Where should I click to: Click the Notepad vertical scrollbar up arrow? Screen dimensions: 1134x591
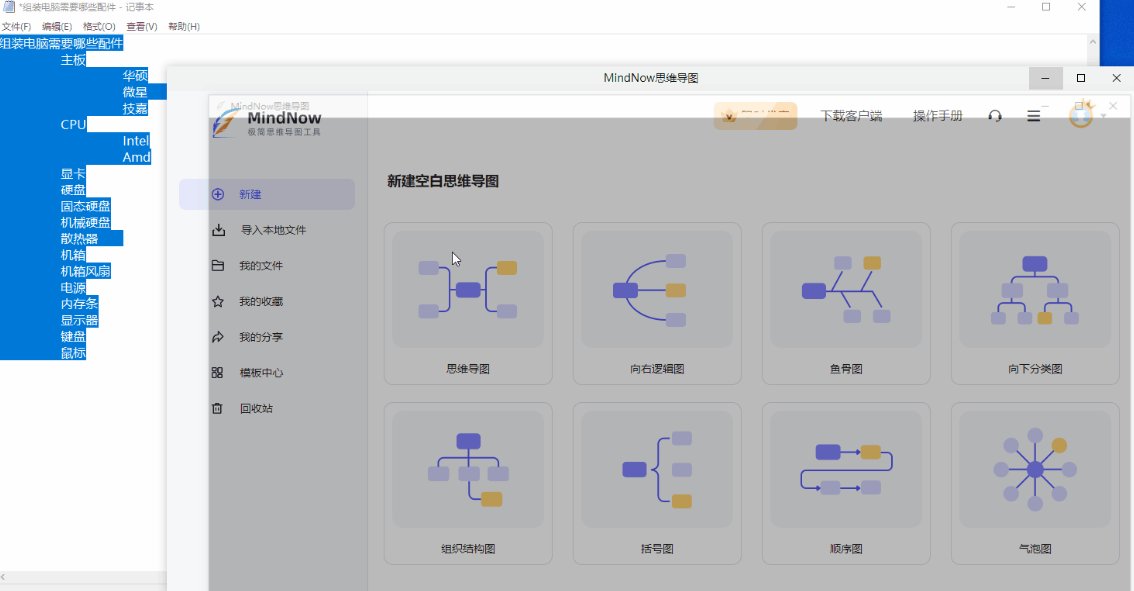pyautogui.click(x=1093, y=42)
